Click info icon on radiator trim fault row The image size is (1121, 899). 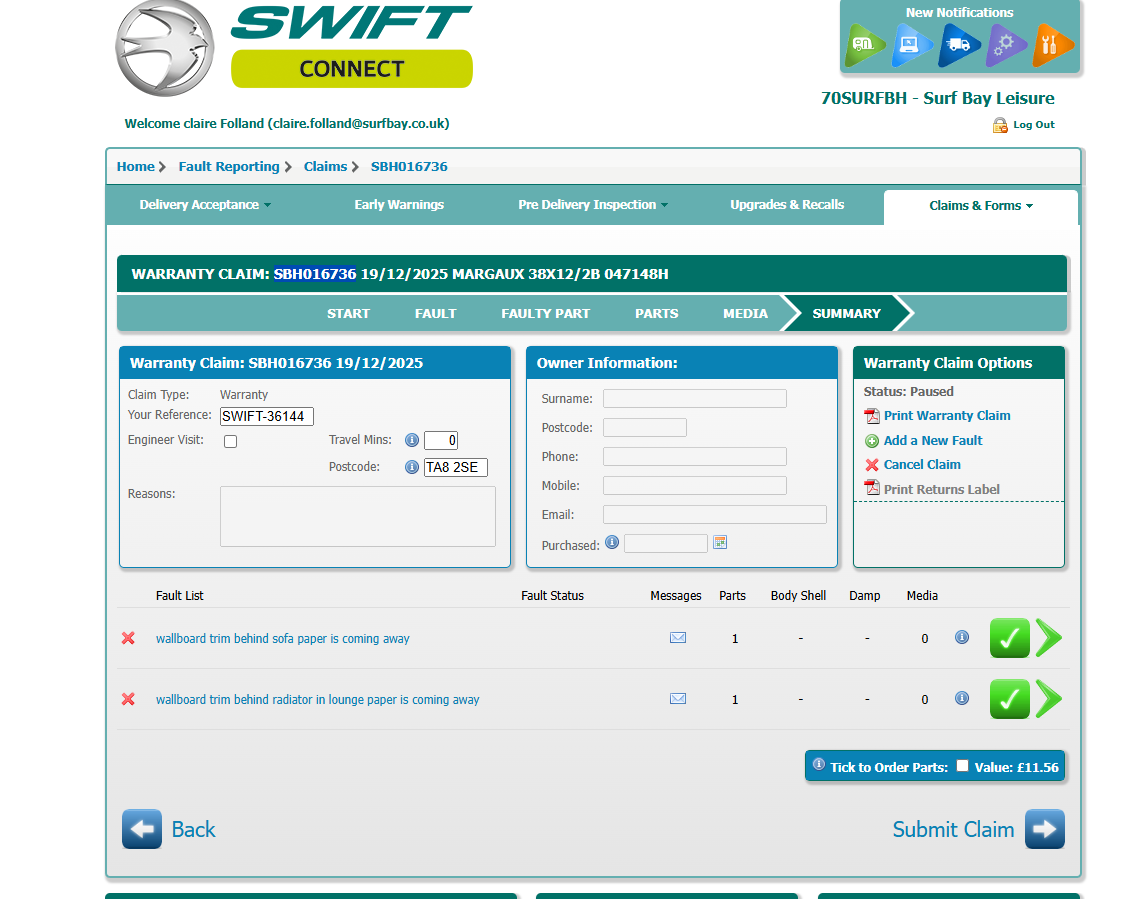point(962,697)
